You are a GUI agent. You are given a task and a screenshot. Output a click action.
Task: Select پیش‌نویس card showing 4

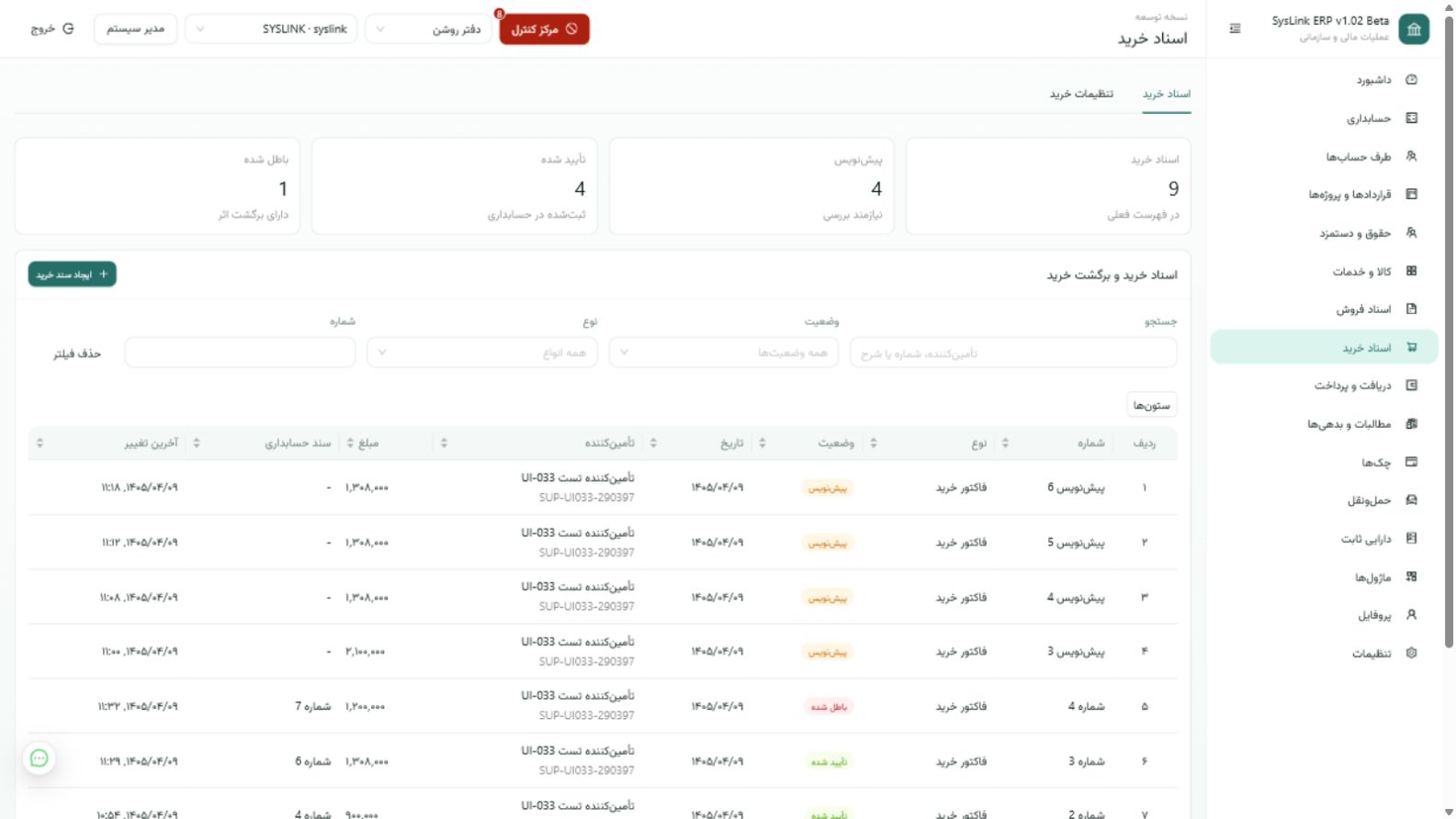click(751, 186)
